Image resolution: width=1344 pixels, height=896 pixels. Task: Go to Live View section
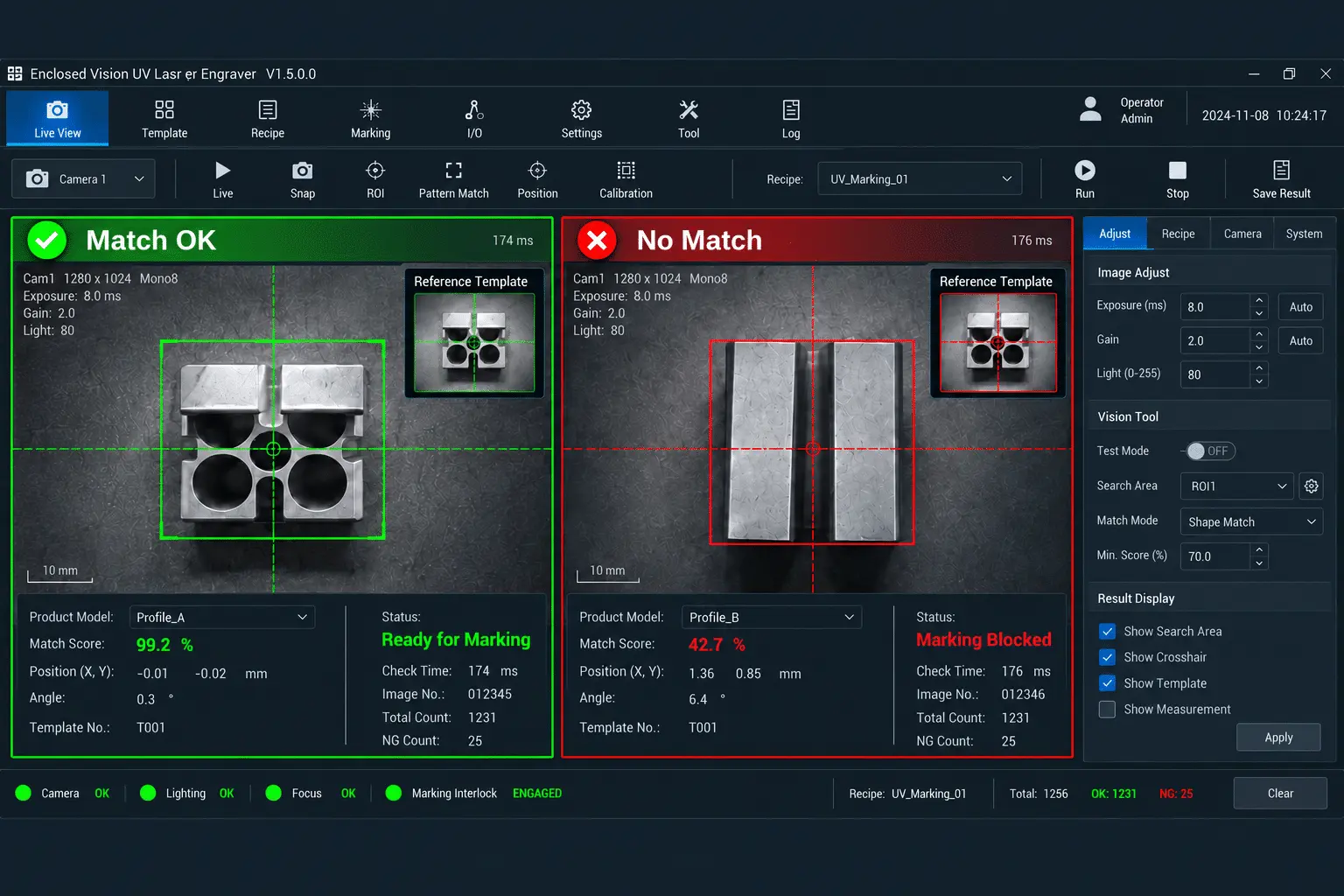pos(58,118)
